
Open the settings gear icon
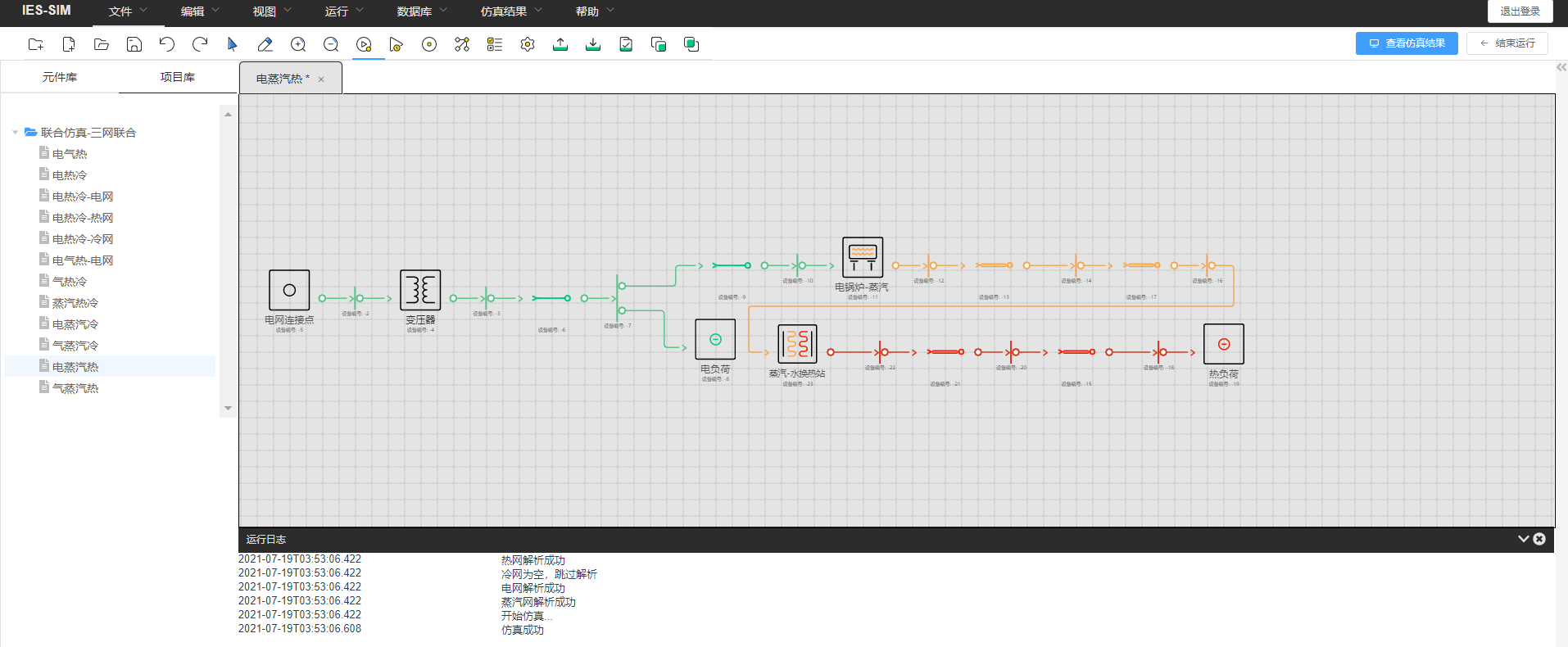click(x=528, y=44)
